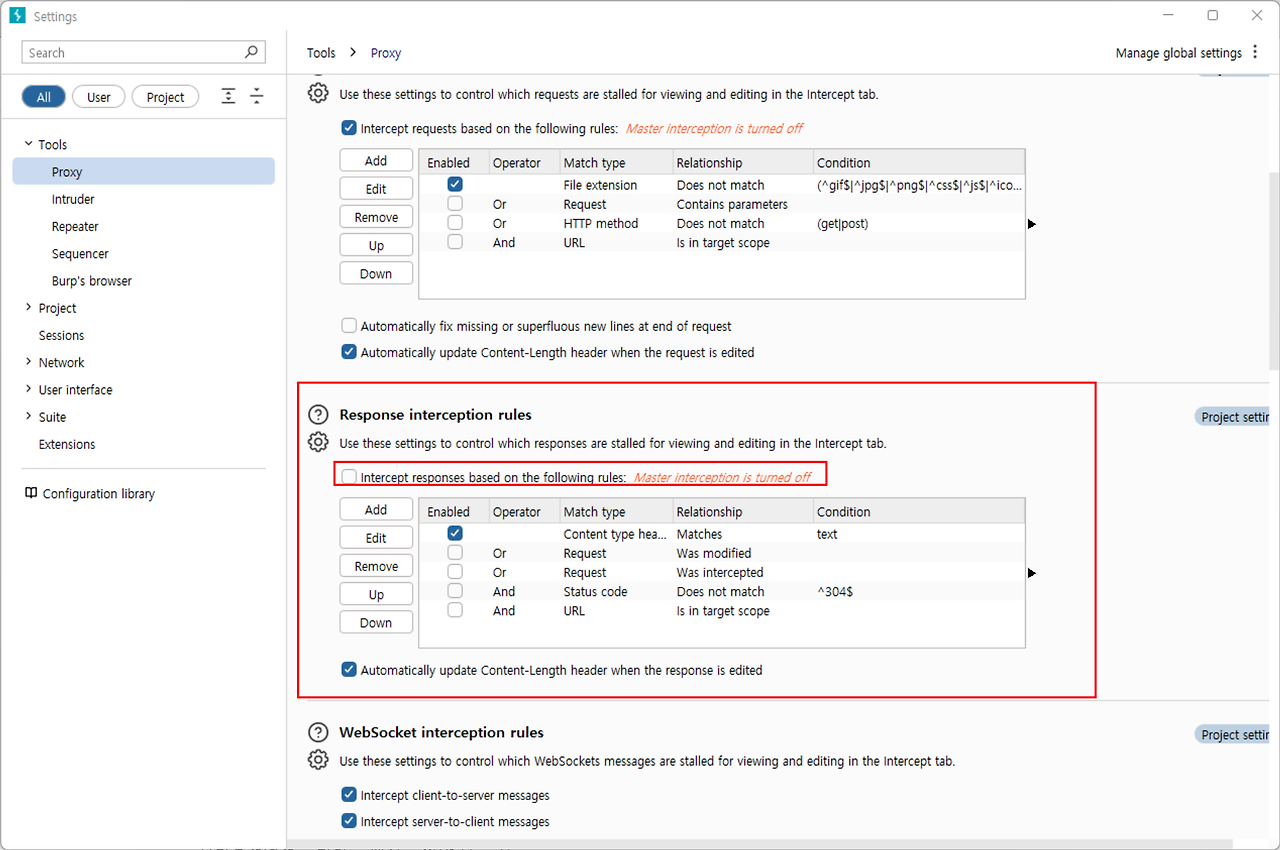The image size is (1280, 850).
Task: Toggle Automatically fix missing new lines checkbox
Action: pyautogui.click(x=349, y=326)
